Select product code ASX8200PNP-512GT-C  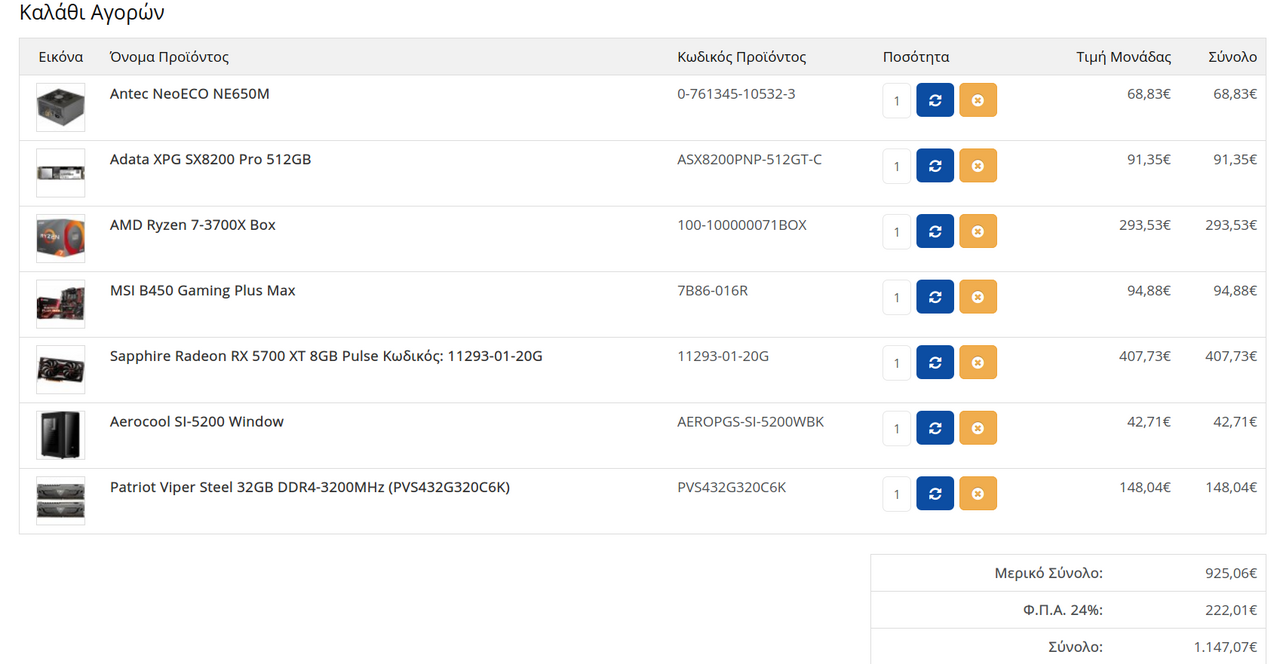(750, 159)
